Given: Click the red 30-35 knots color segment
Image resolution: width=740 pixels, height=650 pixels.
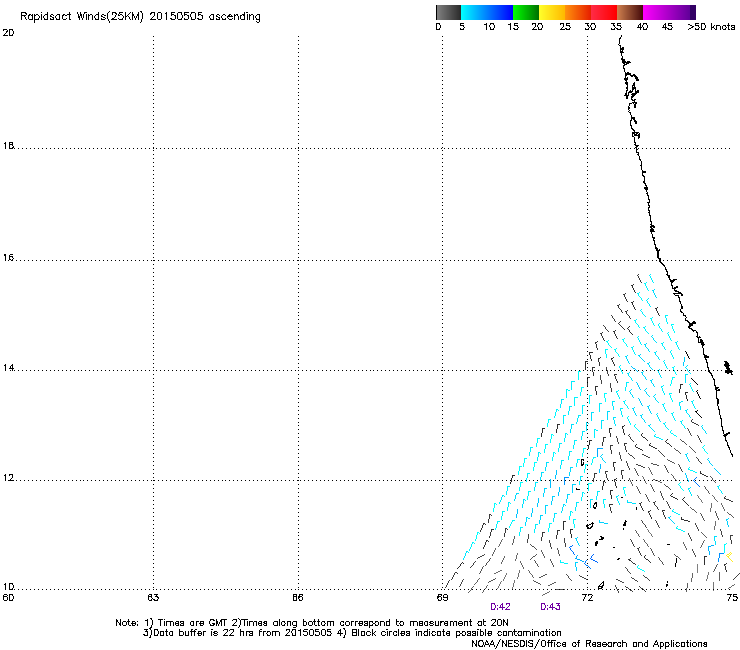Looking at the screenshot, I should coord(604,12).
